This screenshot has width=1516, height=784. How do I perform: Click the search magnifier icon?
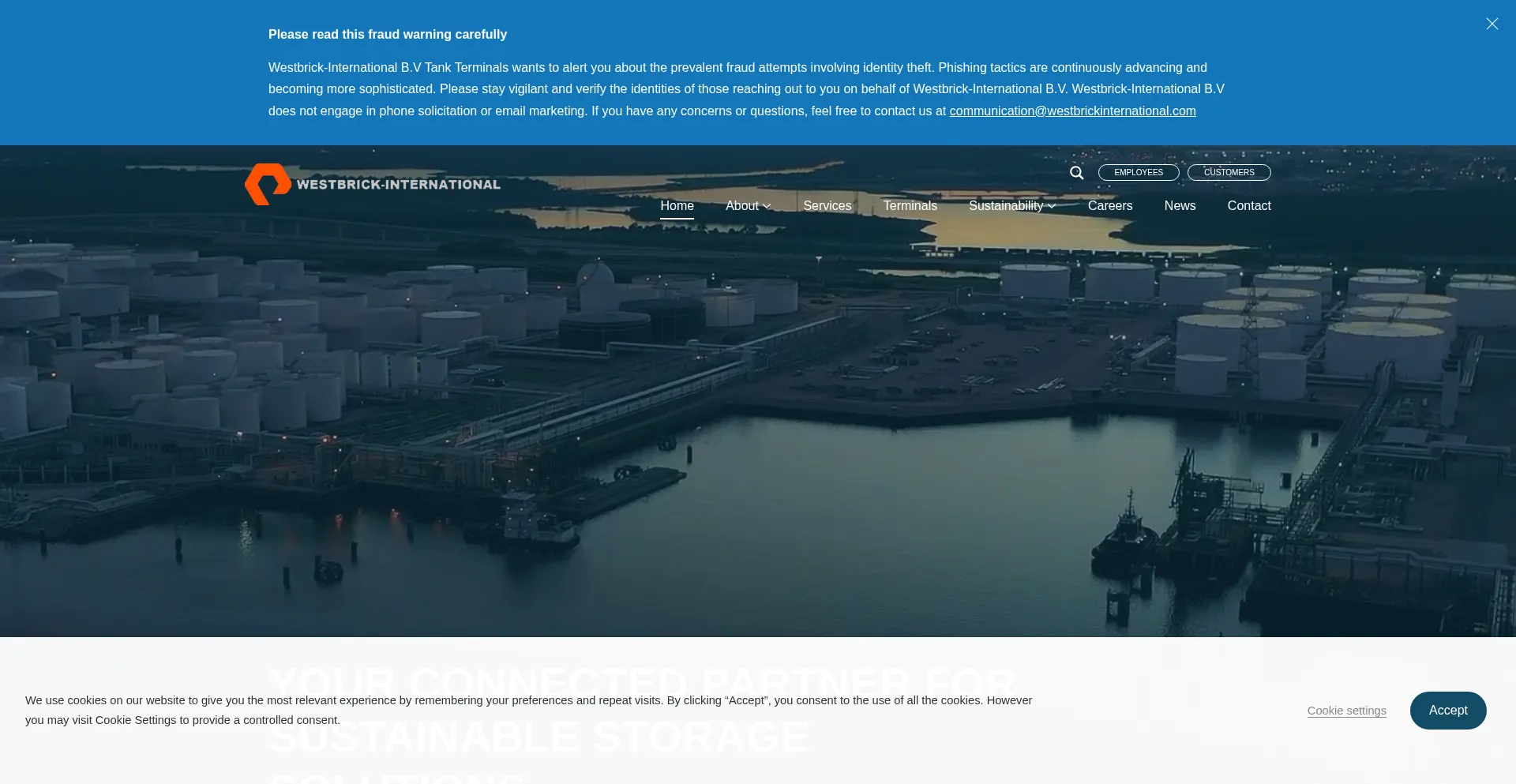coord(1076,173)
